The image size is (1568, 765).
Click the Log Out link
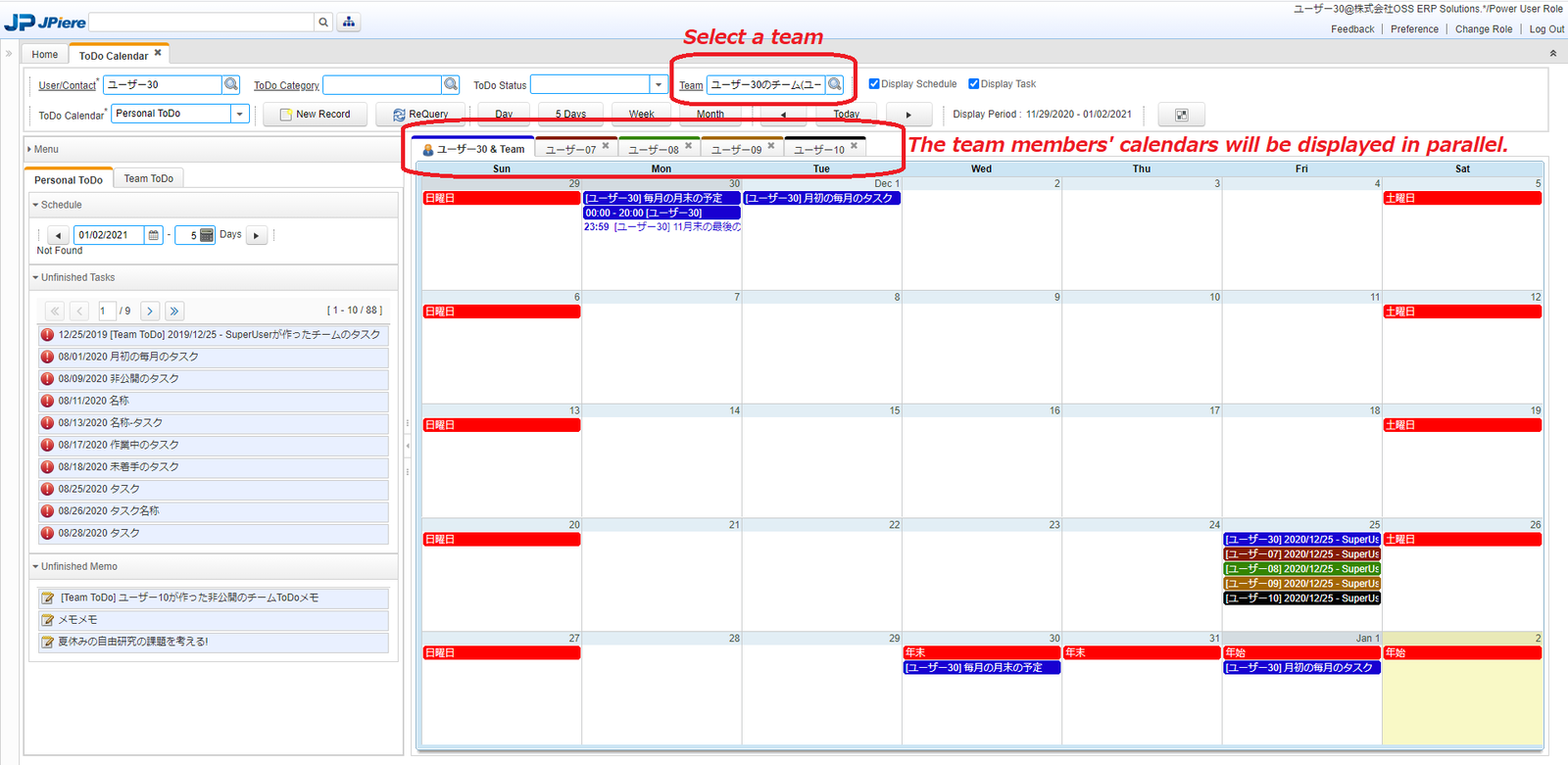coord(1546,29)
